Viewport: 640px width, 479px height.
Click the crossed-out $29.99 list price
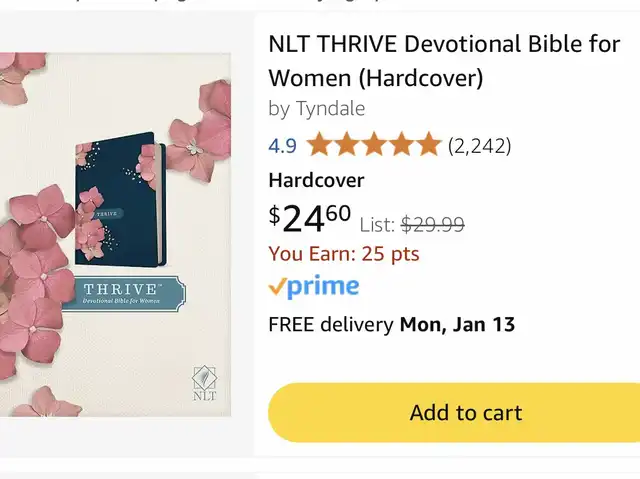[432, 224]
